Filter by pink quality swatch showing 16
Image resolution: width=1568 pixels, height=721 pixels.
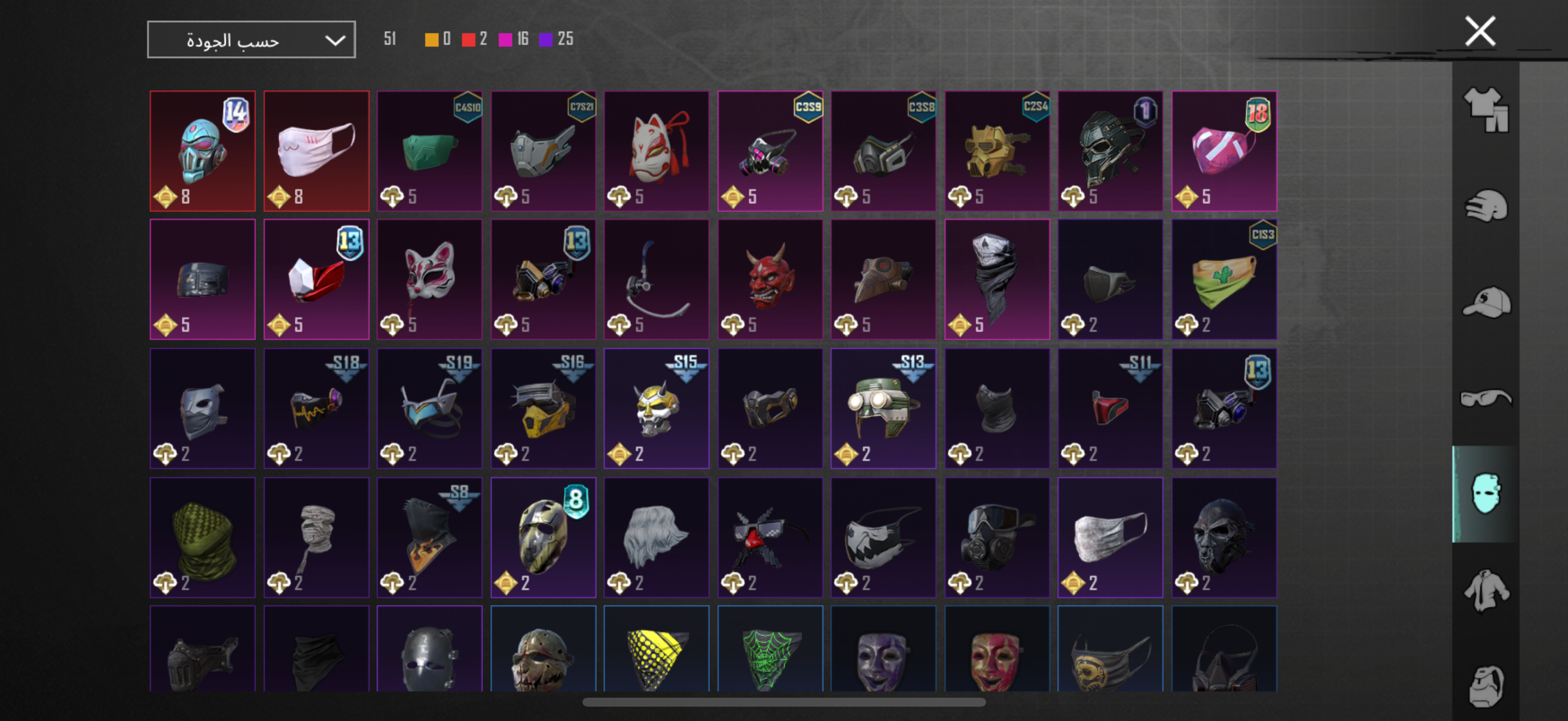tap(505, 40)
